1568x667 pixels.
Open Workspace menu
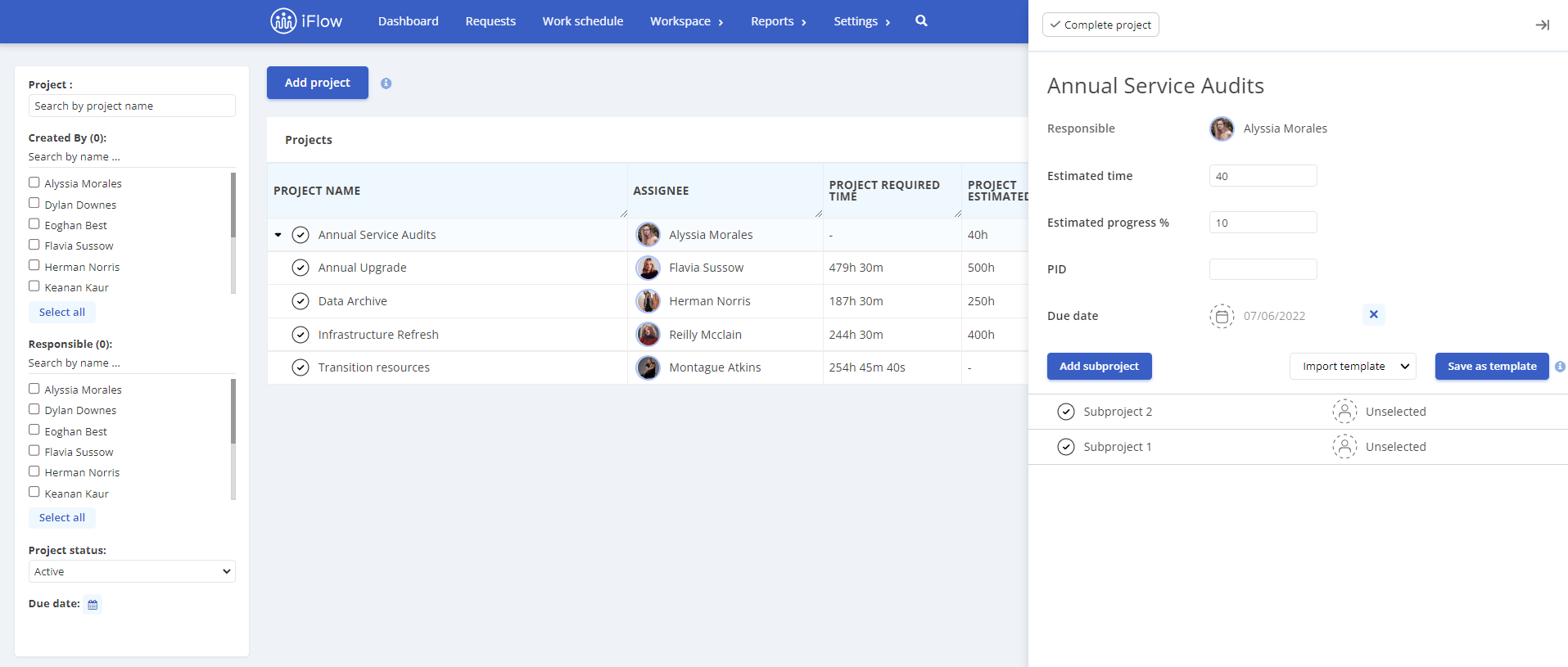point(687,21)
